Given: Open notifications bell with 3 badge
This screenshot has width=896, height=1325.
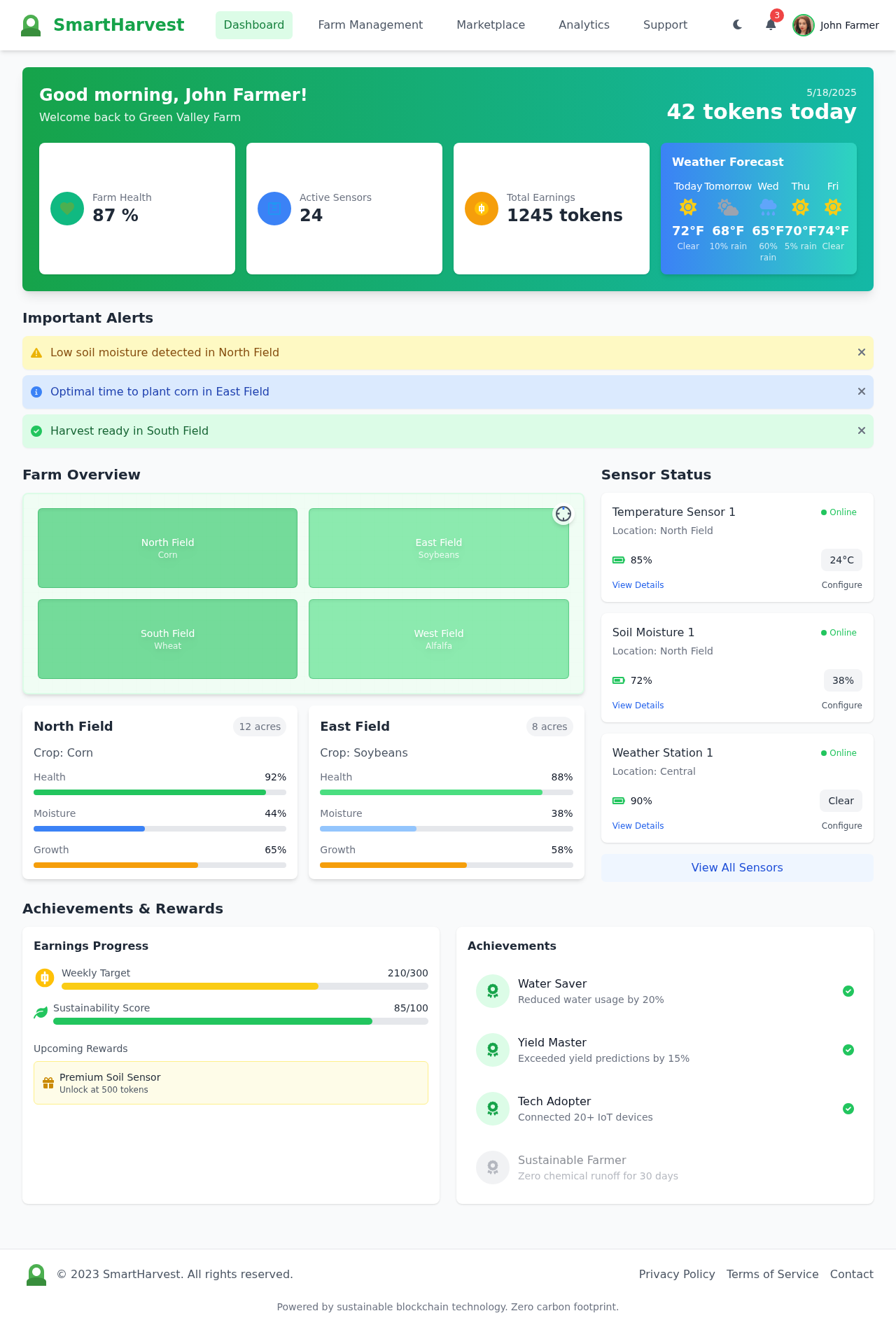Looking at the screenshot, I should click(x=771, y=24).
